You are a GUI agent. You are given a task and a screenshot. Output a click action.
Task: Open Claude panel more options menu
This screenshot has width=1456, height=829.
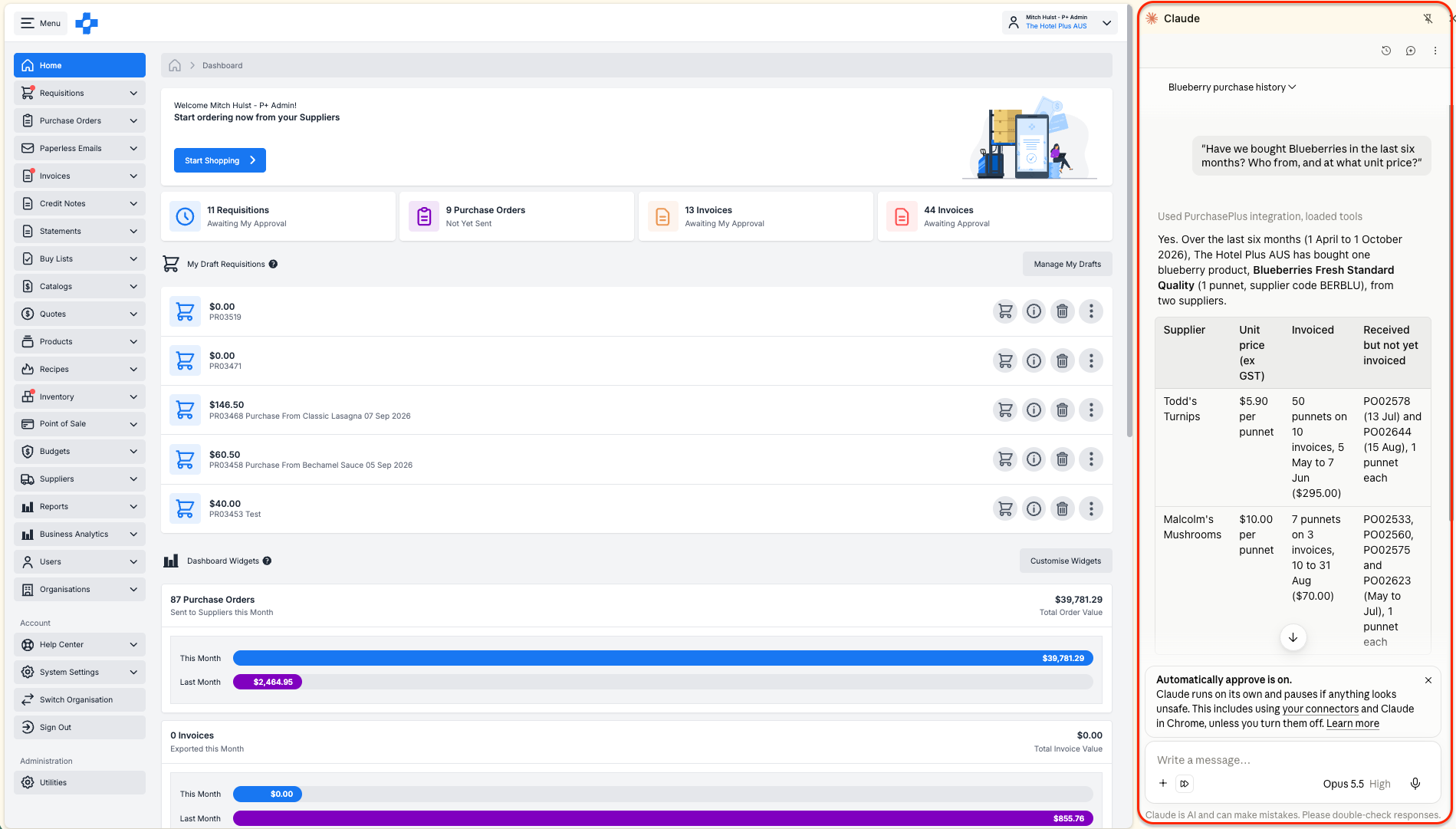[1435, 51]
